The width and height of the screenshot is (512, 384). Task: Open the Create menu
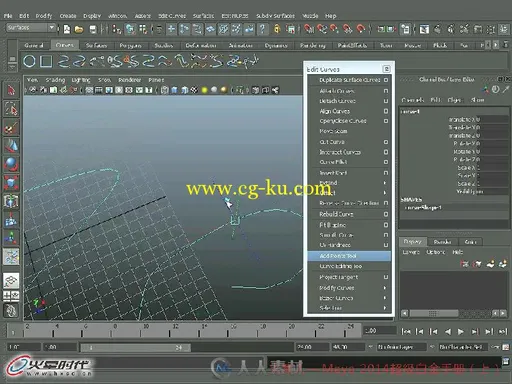click(x=68, y=16)
